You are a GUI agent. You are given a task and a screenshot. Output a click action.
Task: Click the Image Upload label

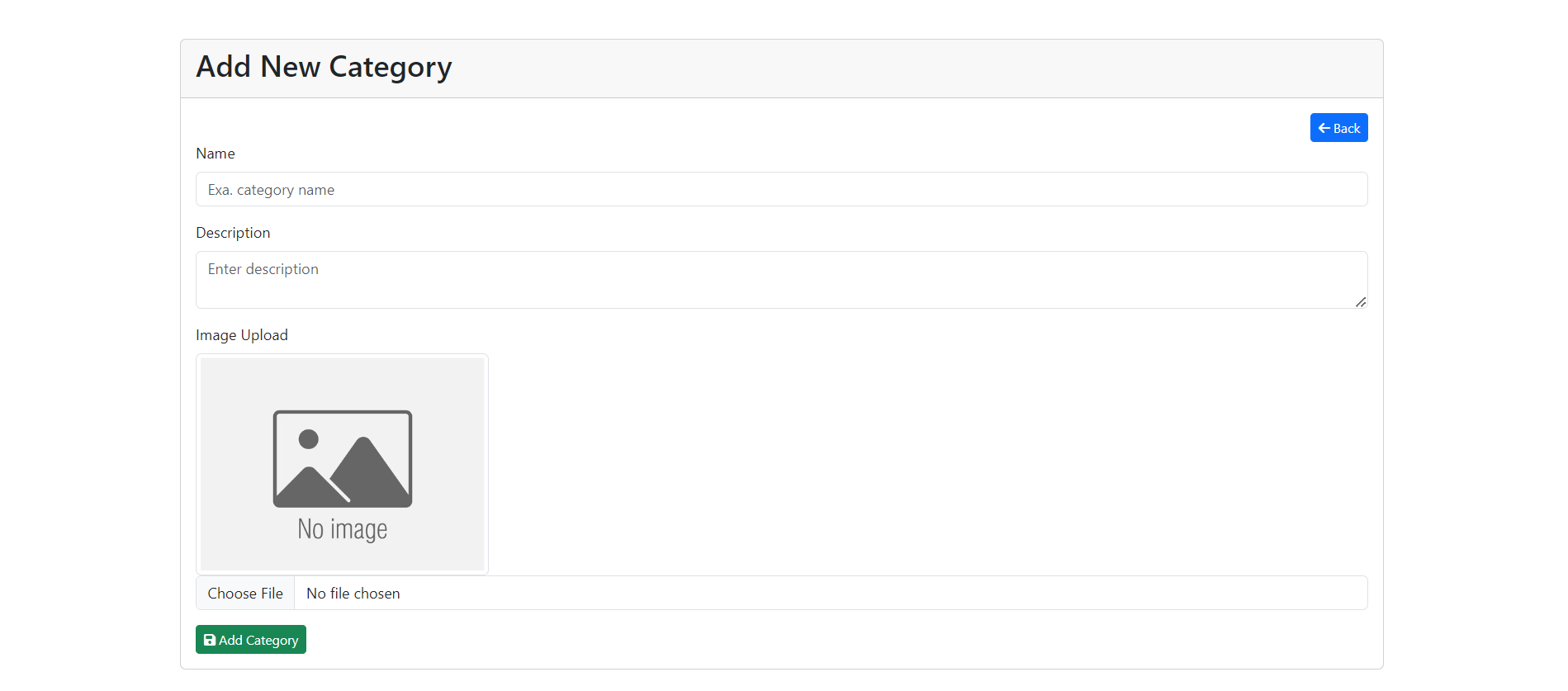(241, 334)
